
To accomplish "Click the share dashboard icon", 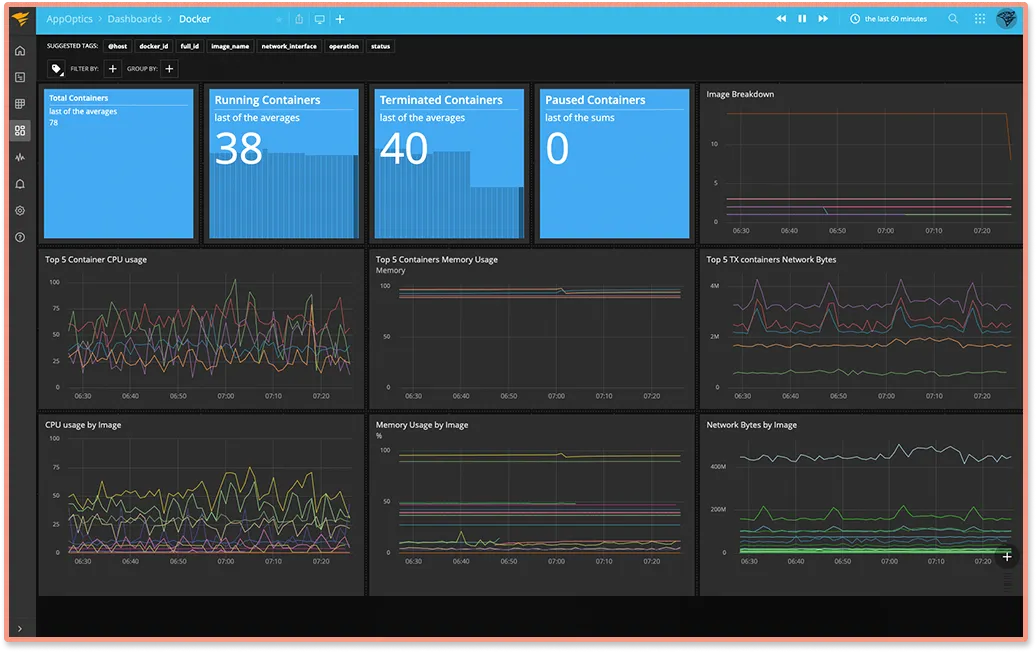I will pos(299,19).
